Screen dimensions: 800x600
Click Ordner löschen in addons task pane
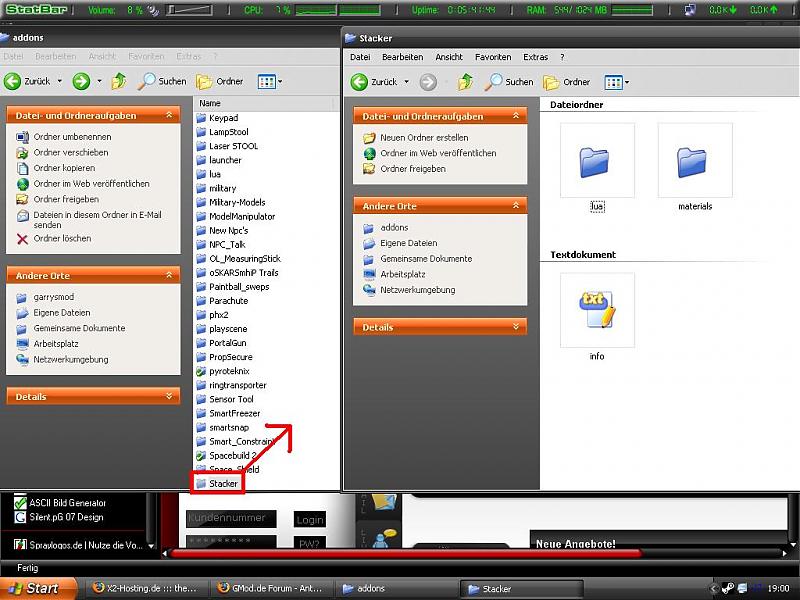tap(62, 239)
